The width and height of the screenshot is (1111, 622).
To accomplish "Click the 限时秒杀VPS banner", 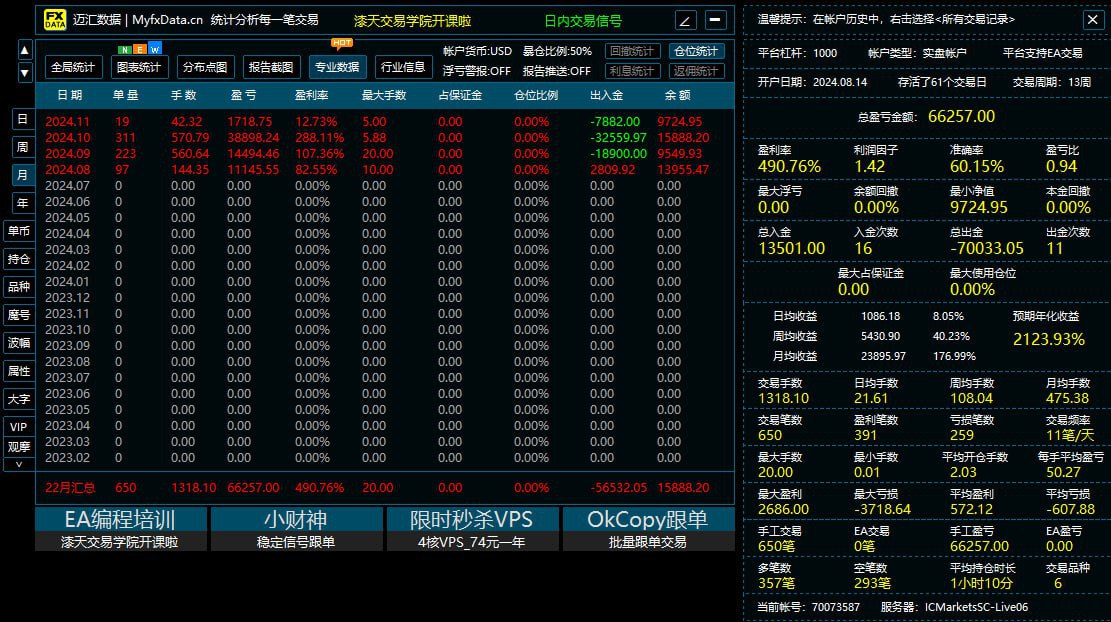I will [x=472, y=528].
